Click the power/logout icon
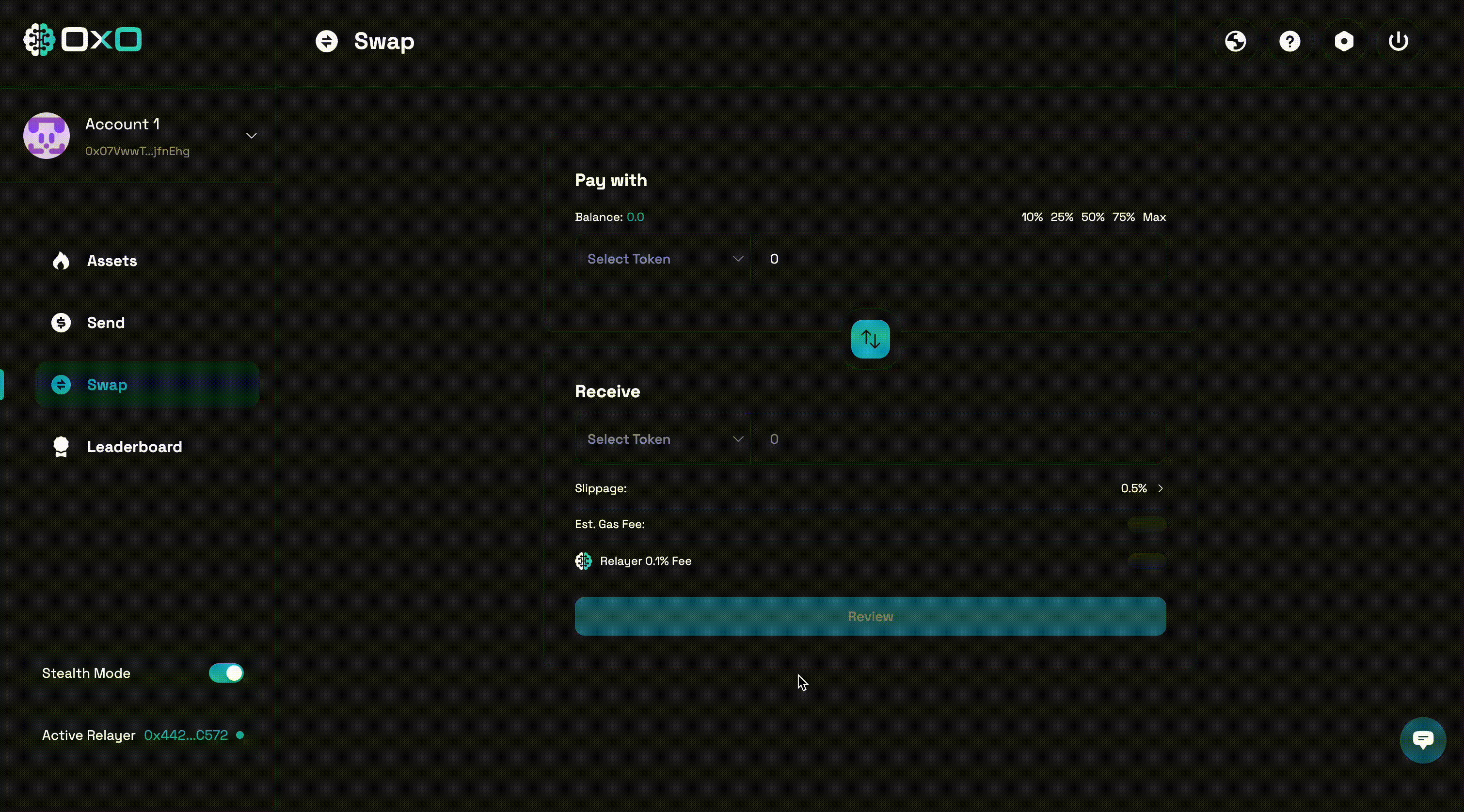The width and height of the screenshot is (1464, 812). tap(1398, 41)
